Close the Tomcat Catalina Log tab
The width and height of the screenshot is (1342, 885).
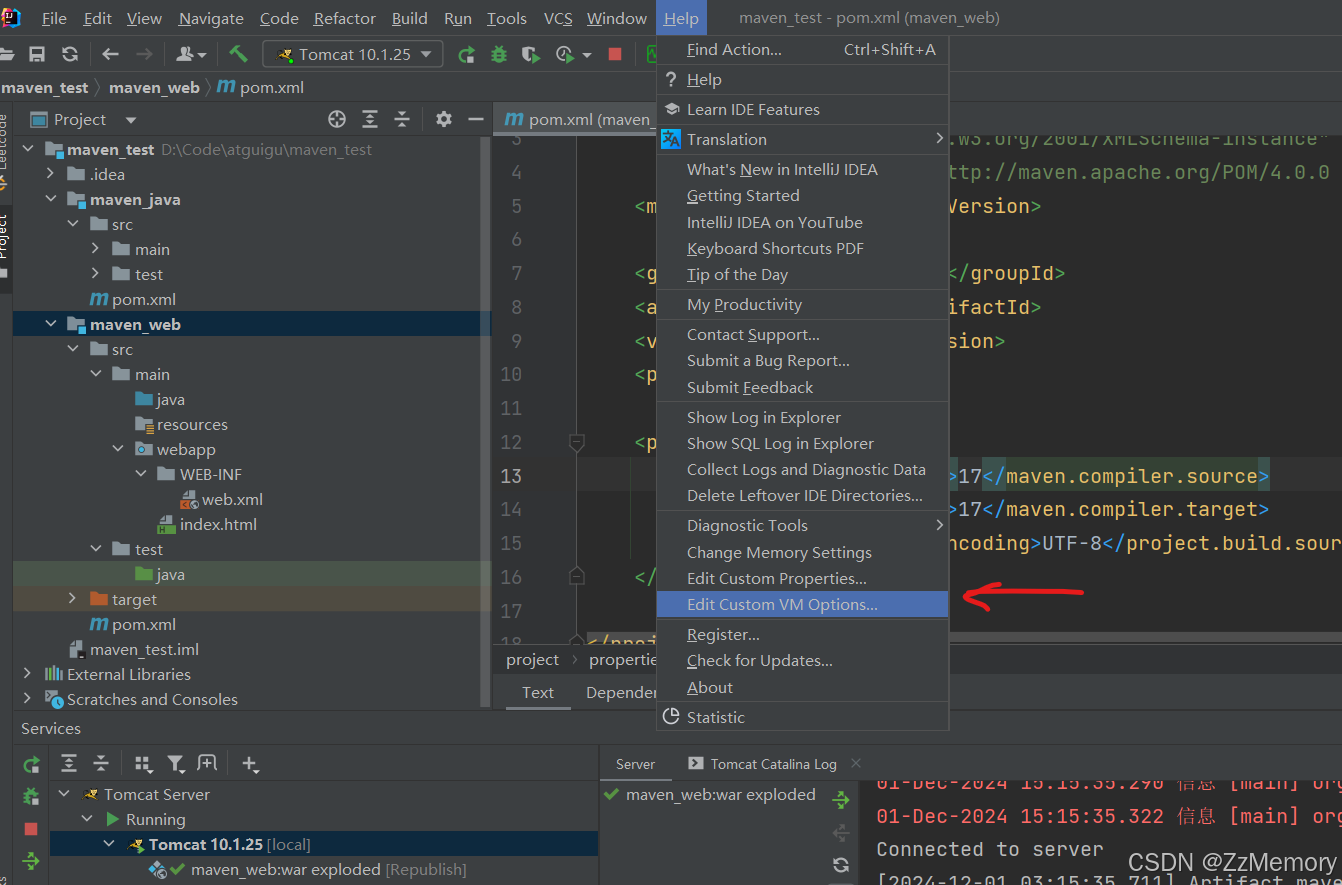point(855,762)
